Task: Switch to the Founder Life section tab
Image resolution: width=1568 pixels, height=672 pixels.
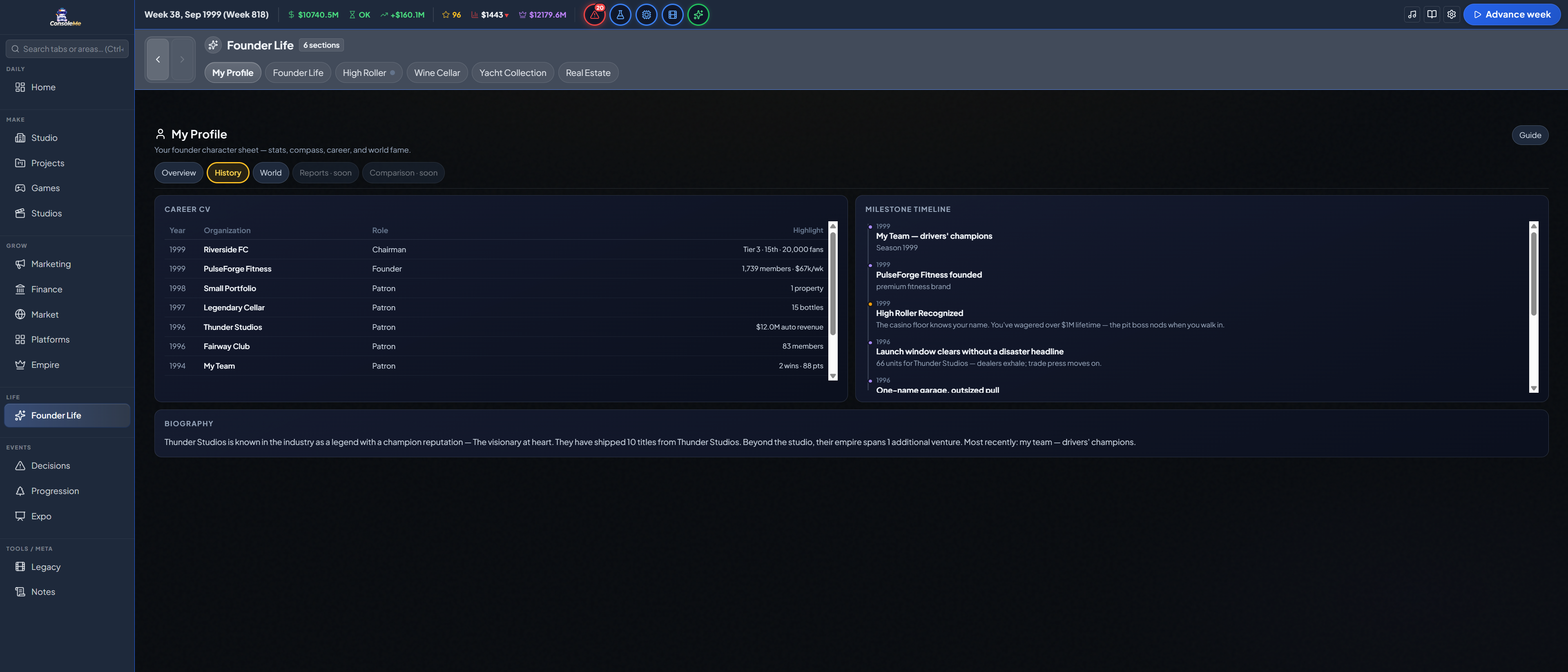Action: click(298, 72)
